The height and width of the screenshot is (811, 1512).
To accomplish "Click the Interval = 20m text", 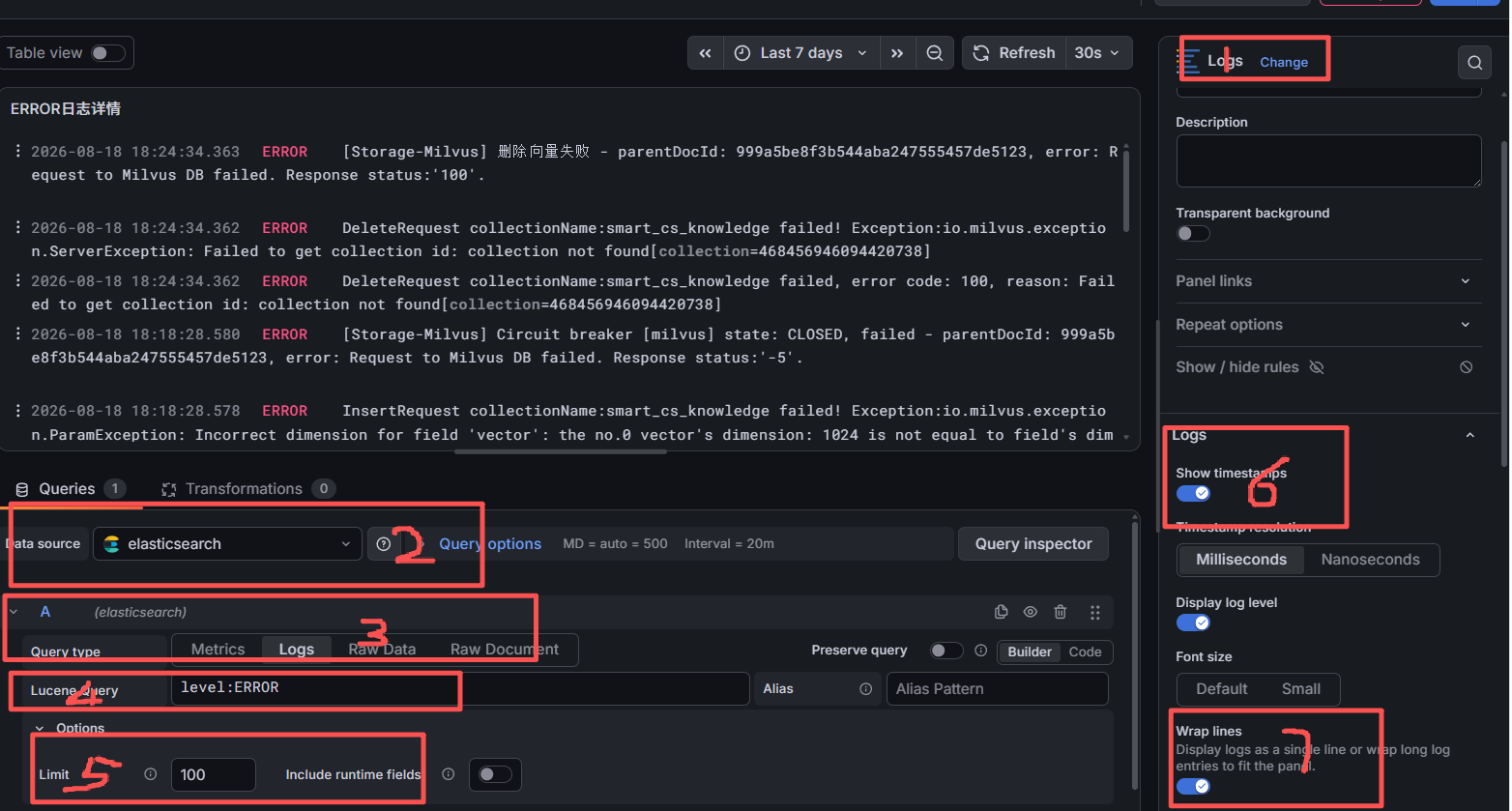I will pyautogui.click(x=729, y=544).
